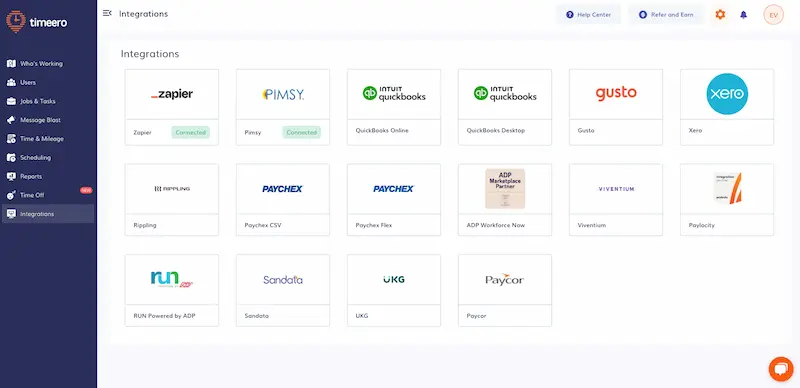Click the Reports sidebar icon
The height and width of the screenshot is (388, 800).
coord(11,177)
